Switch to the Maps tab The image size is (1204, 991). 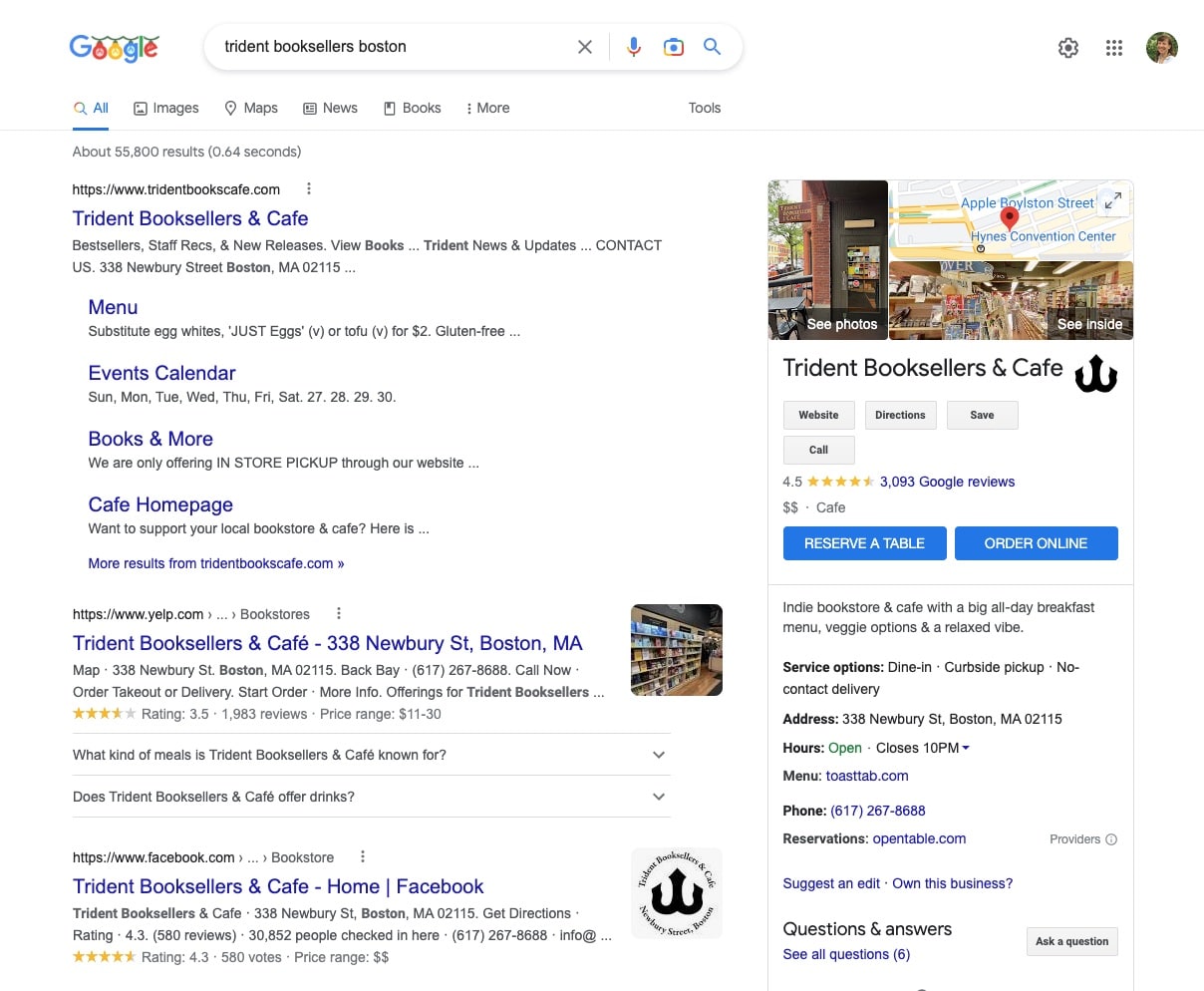coord(251,108)
